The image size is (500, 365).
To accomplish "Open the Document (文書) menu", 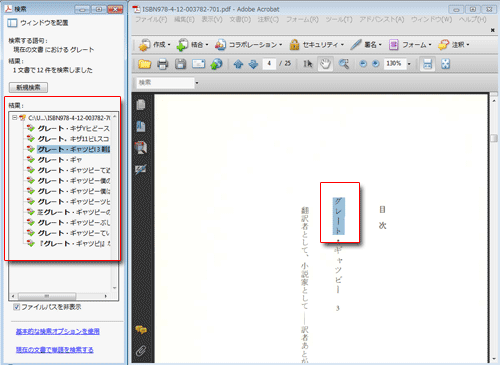I will pyautogui.click(x=240, y=19).
